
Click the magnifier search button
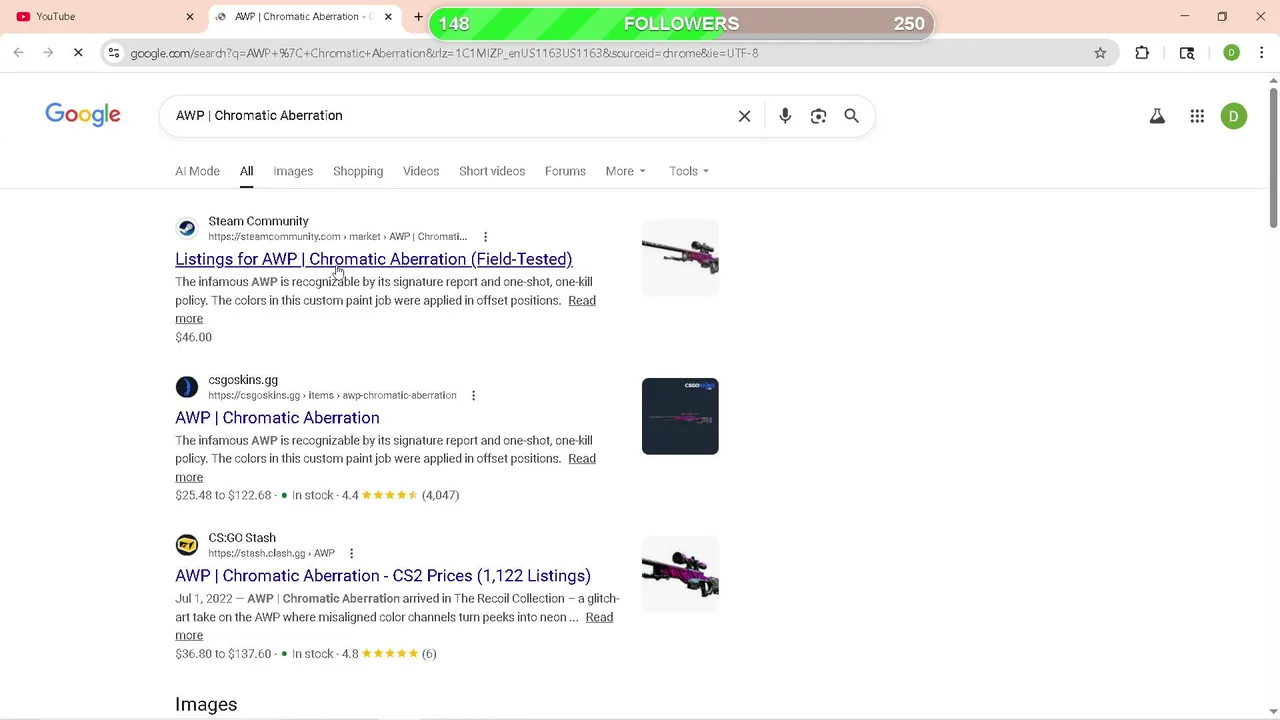pos(851,116)
